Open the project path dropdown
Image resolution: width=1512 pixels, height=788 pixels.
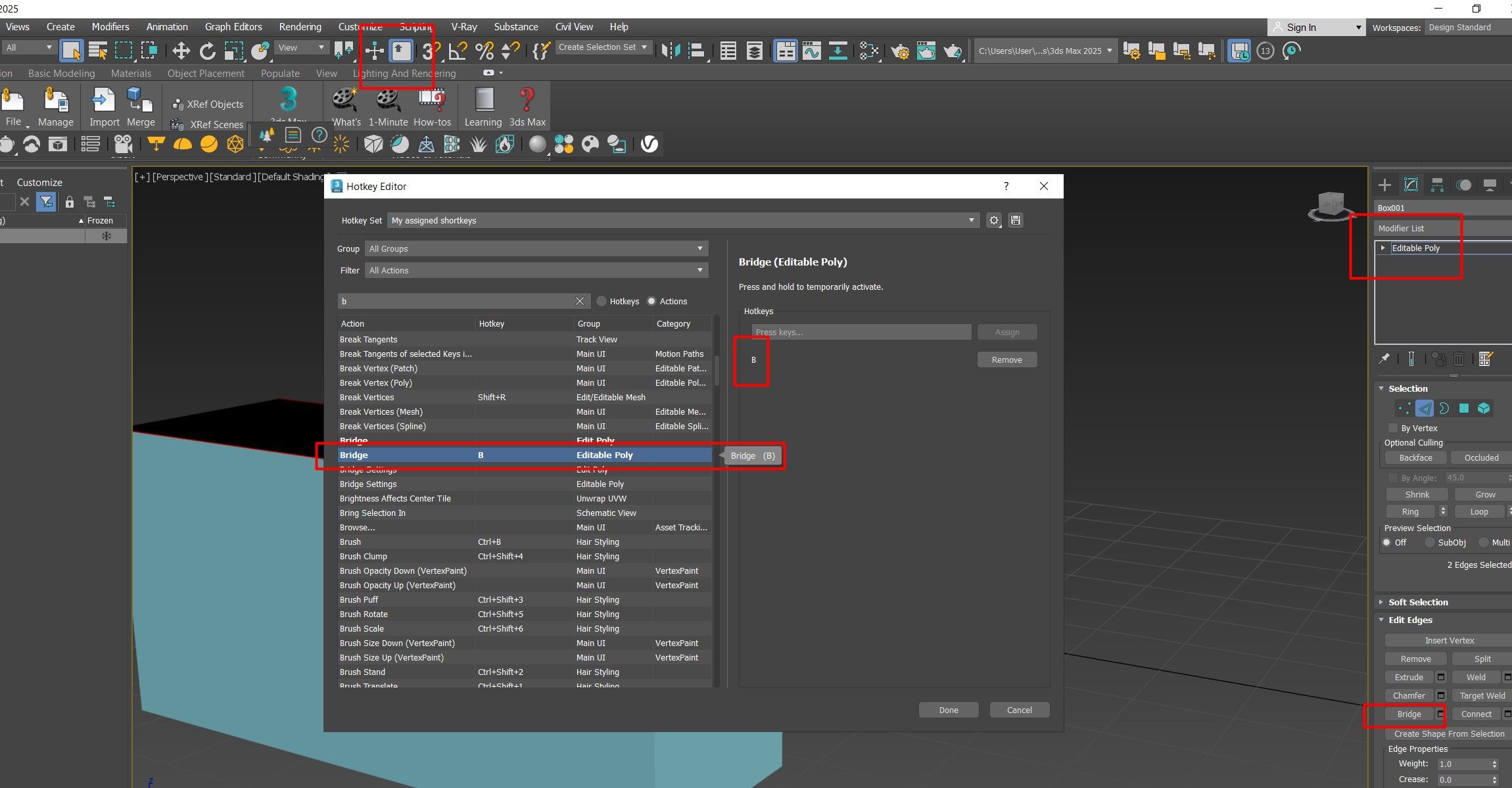1045,51
